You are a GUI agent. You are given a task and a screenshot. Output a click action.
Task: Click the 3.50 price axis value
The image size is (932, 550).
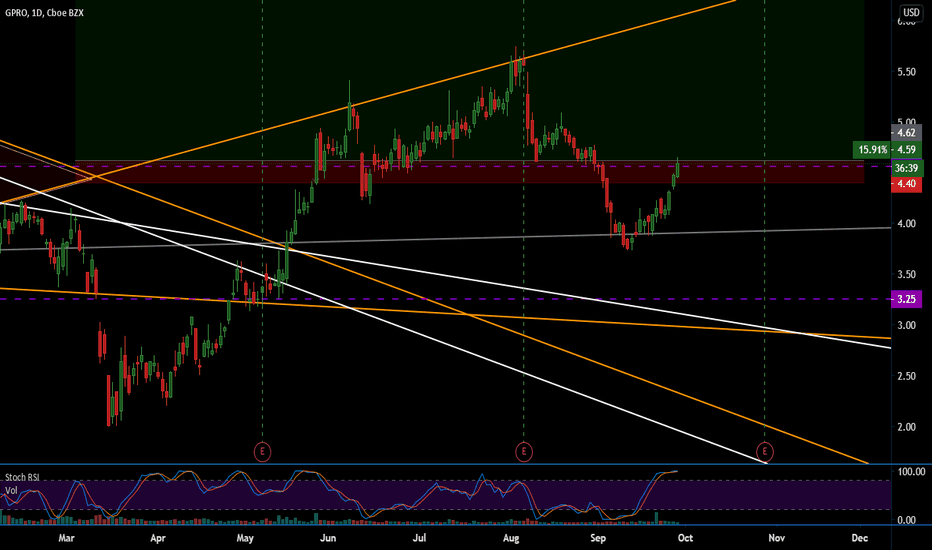906,275
